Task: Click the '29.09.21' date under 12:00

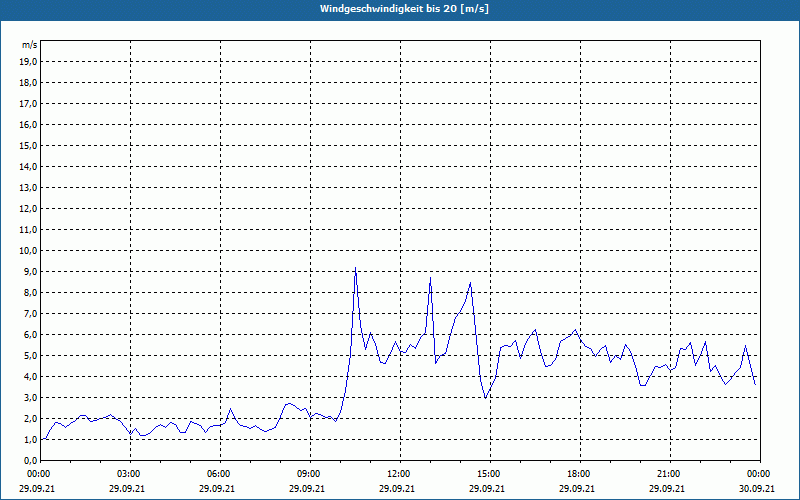Action: pyautogui.click(x=396, y=488)
